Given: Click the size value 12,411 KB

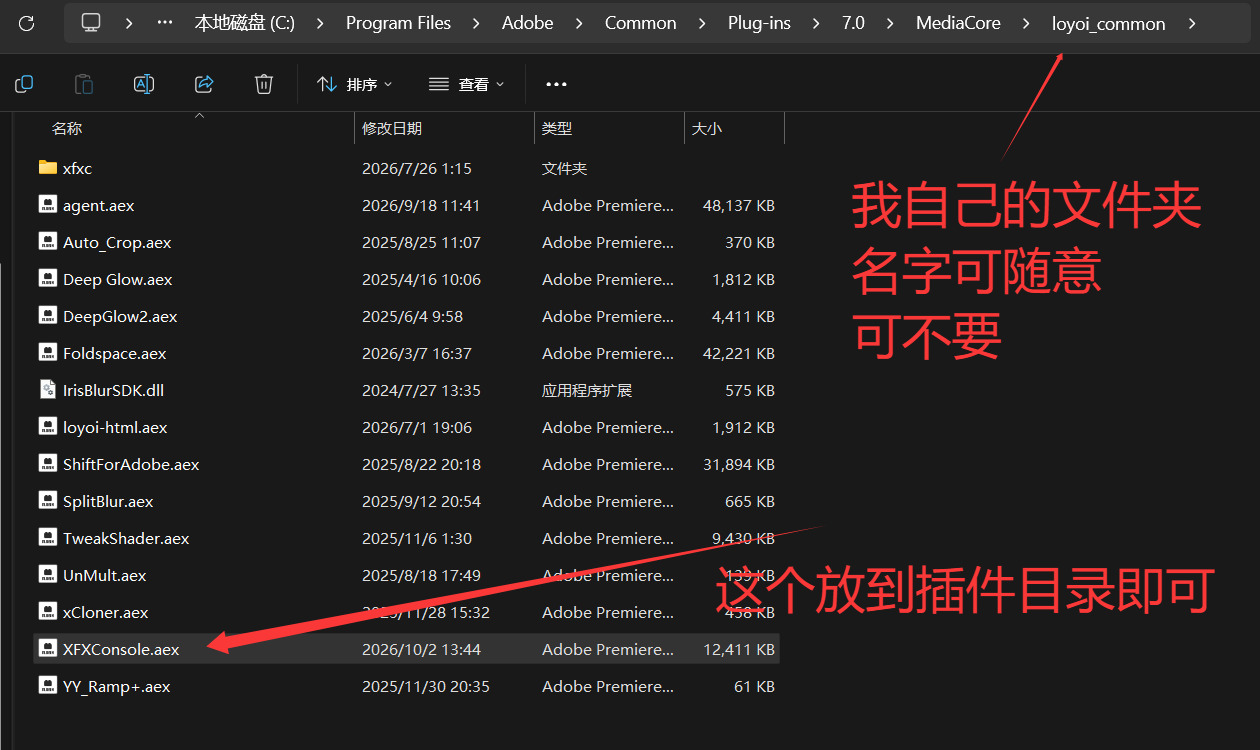Looking at the screenshot, I should (x=739, y=650).
